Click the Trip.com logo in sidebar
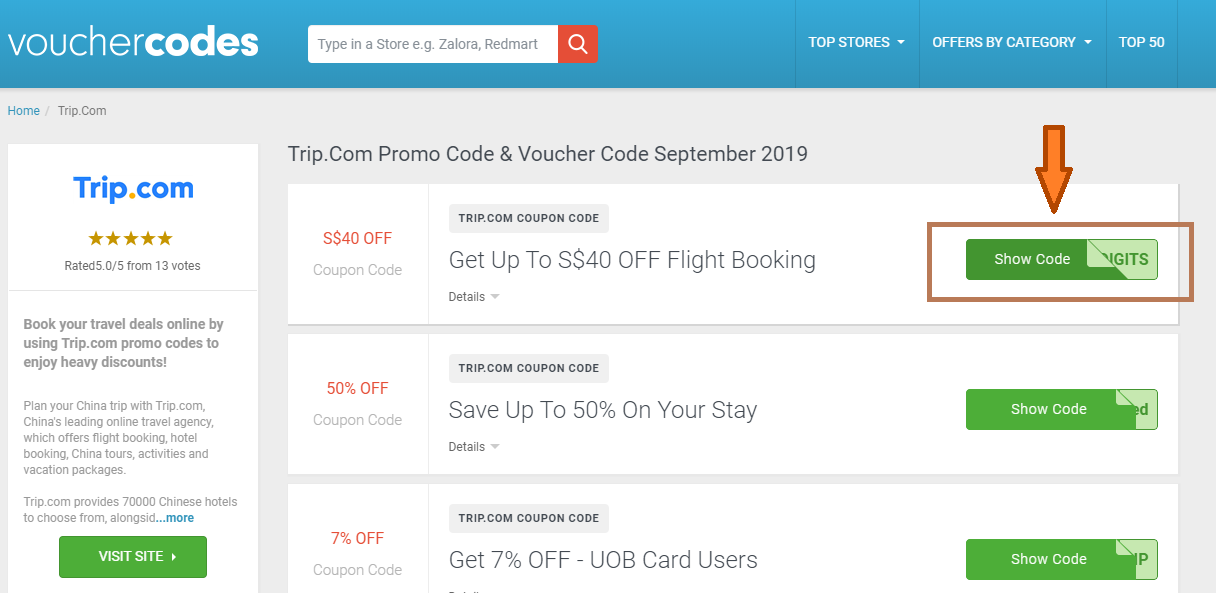This screenshot has height=593, width=1216. [x=133, y=189]
